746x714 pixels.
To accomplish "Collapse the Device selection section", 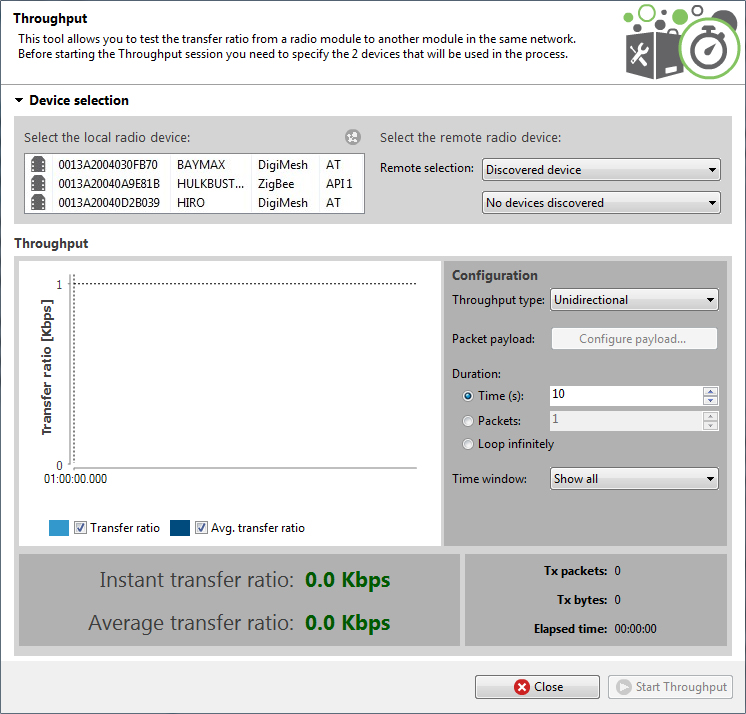I will coord(19,100).
